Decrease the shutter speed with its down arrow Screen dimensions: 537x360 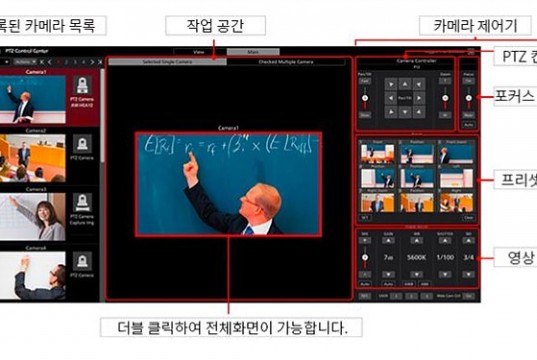pyautogui.click(x=445, y=274)
